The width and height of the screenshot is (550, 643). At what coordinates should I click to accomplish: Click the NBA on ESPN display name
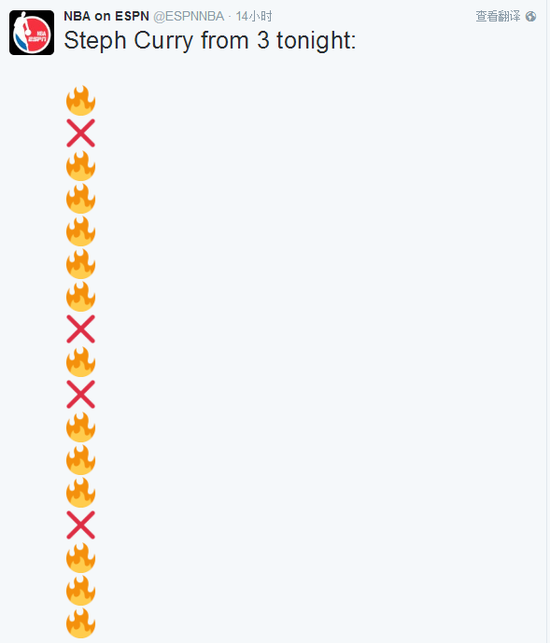tap(106, 16)
